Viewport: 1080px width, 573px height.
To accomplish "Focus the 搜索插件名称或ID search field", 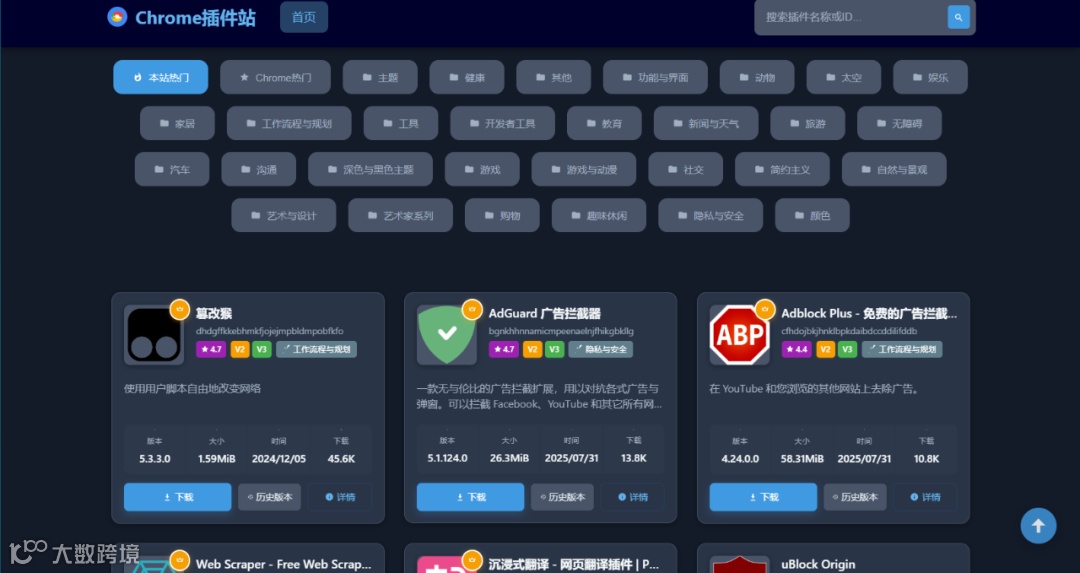I will (851, 17).
